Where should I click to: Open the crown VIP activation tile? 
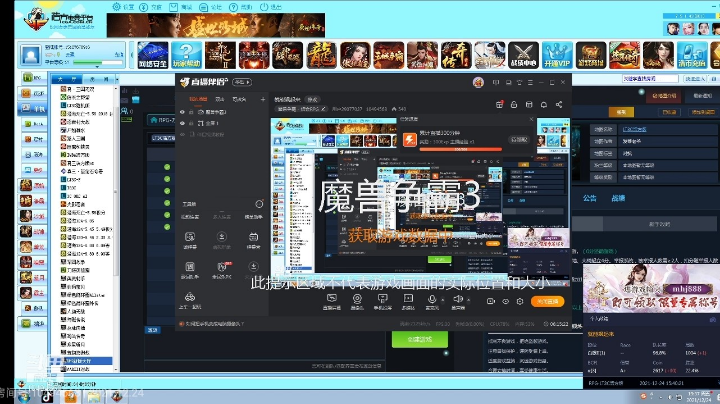pyautogui.click(x=557, y=55)
